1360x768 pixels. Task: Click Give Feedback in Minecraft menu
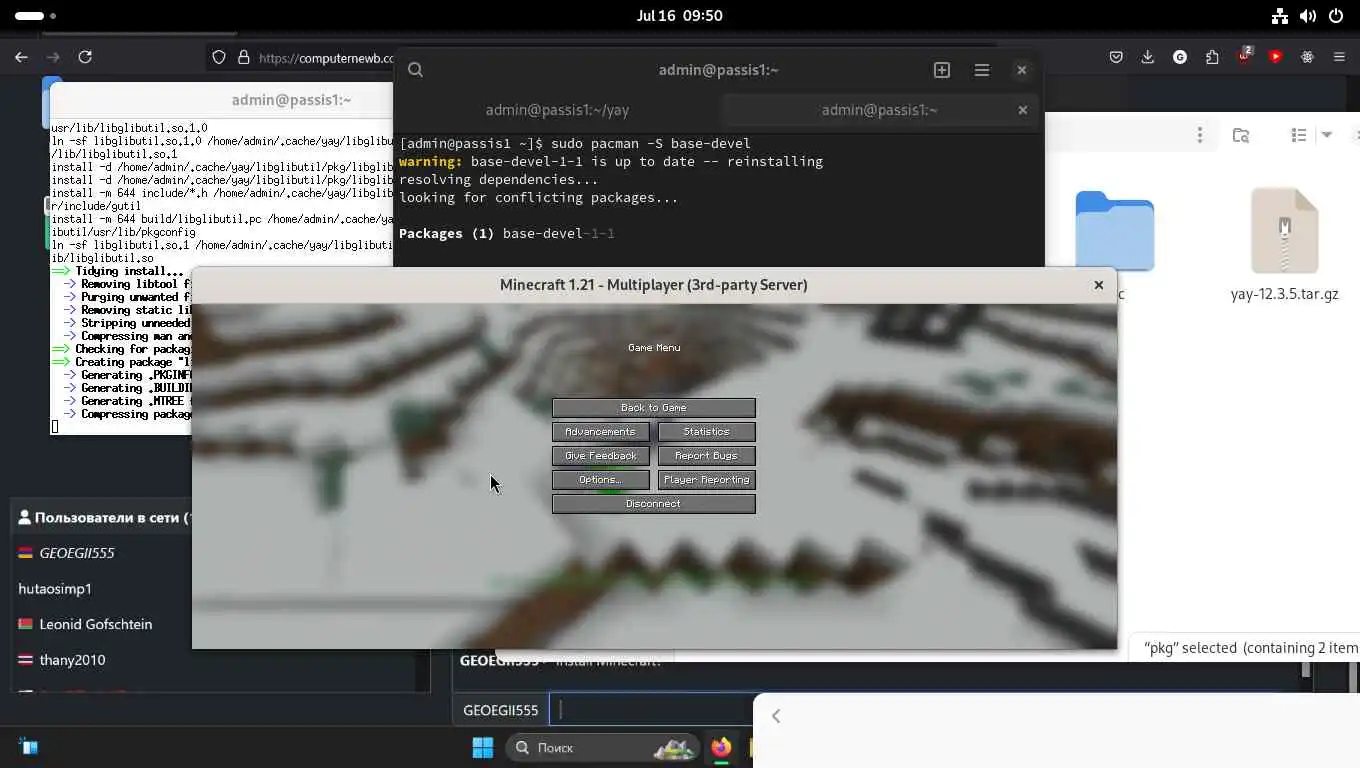[600, 456]
